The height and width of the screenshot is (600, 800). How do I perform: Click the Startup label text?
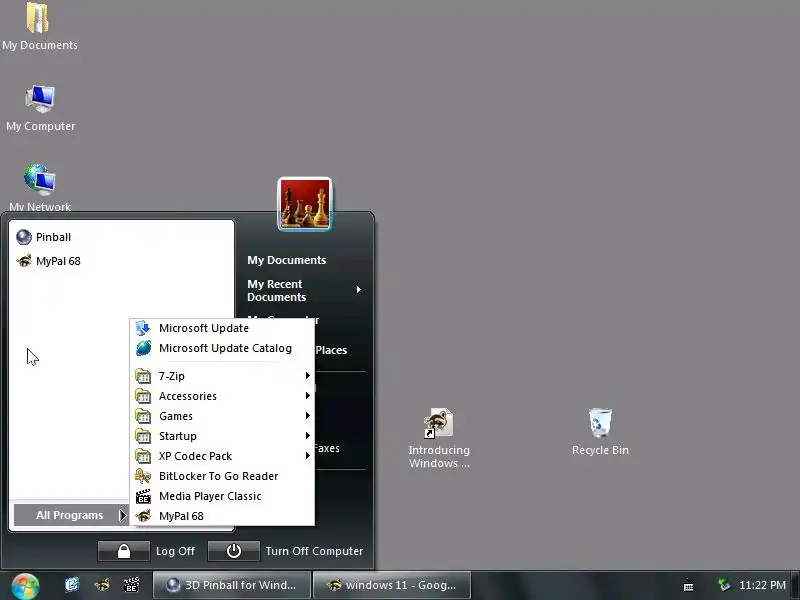click(178, 436)
